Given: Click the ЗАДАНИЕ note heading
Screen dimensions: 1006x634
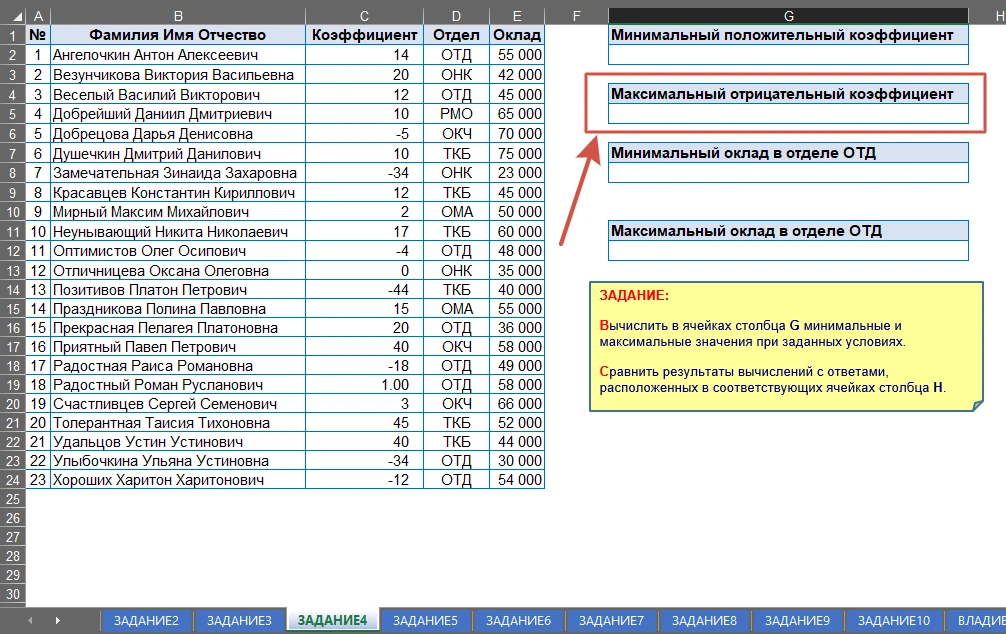Looking at the screenshot, I should [x=634, y=296].
